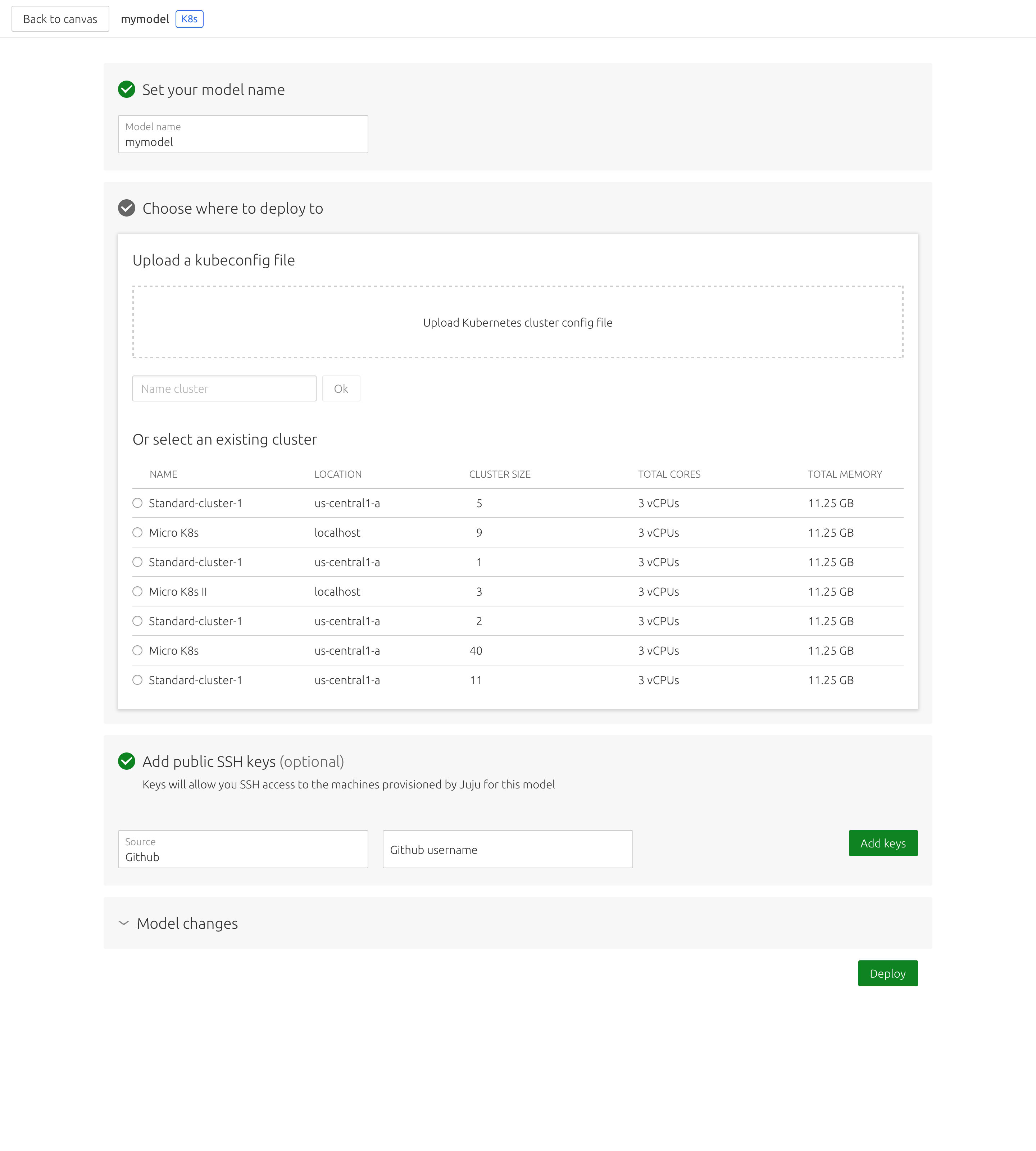The image size is (1036, 1151).
Task: Click the Ok button next to Name cluster
Action: [x=341, y=389]
